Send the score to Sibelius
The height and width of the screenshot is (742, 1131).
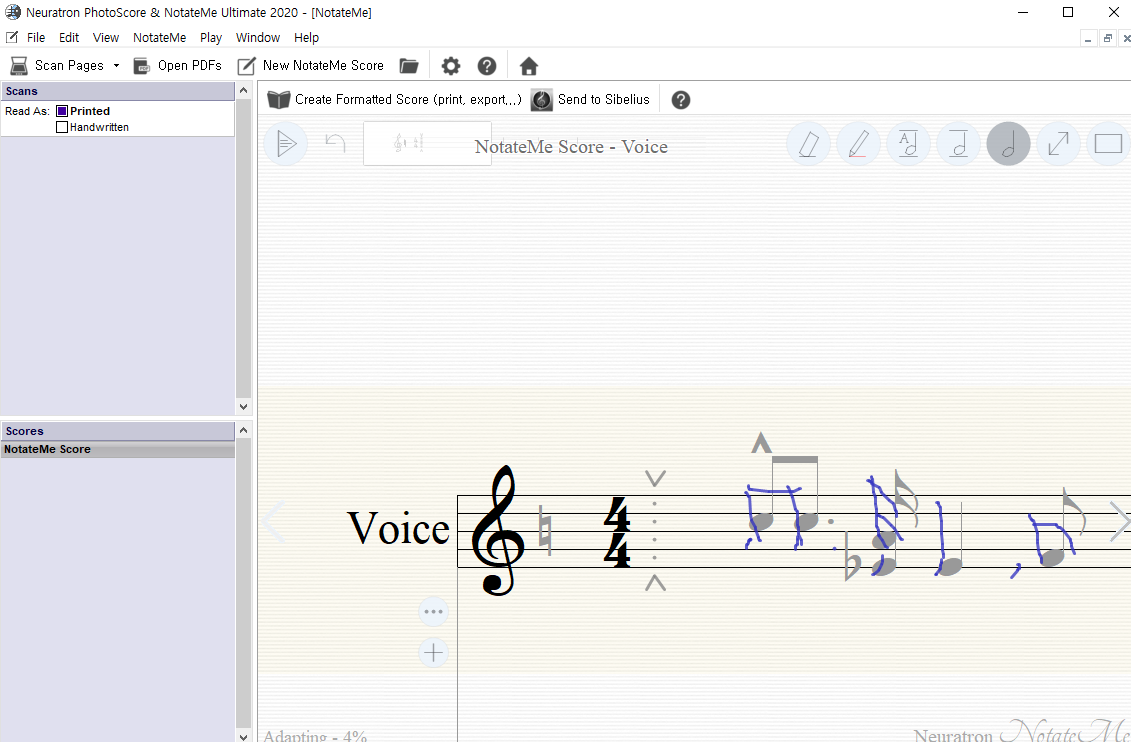pyautogui.click(x=590, y=100)
